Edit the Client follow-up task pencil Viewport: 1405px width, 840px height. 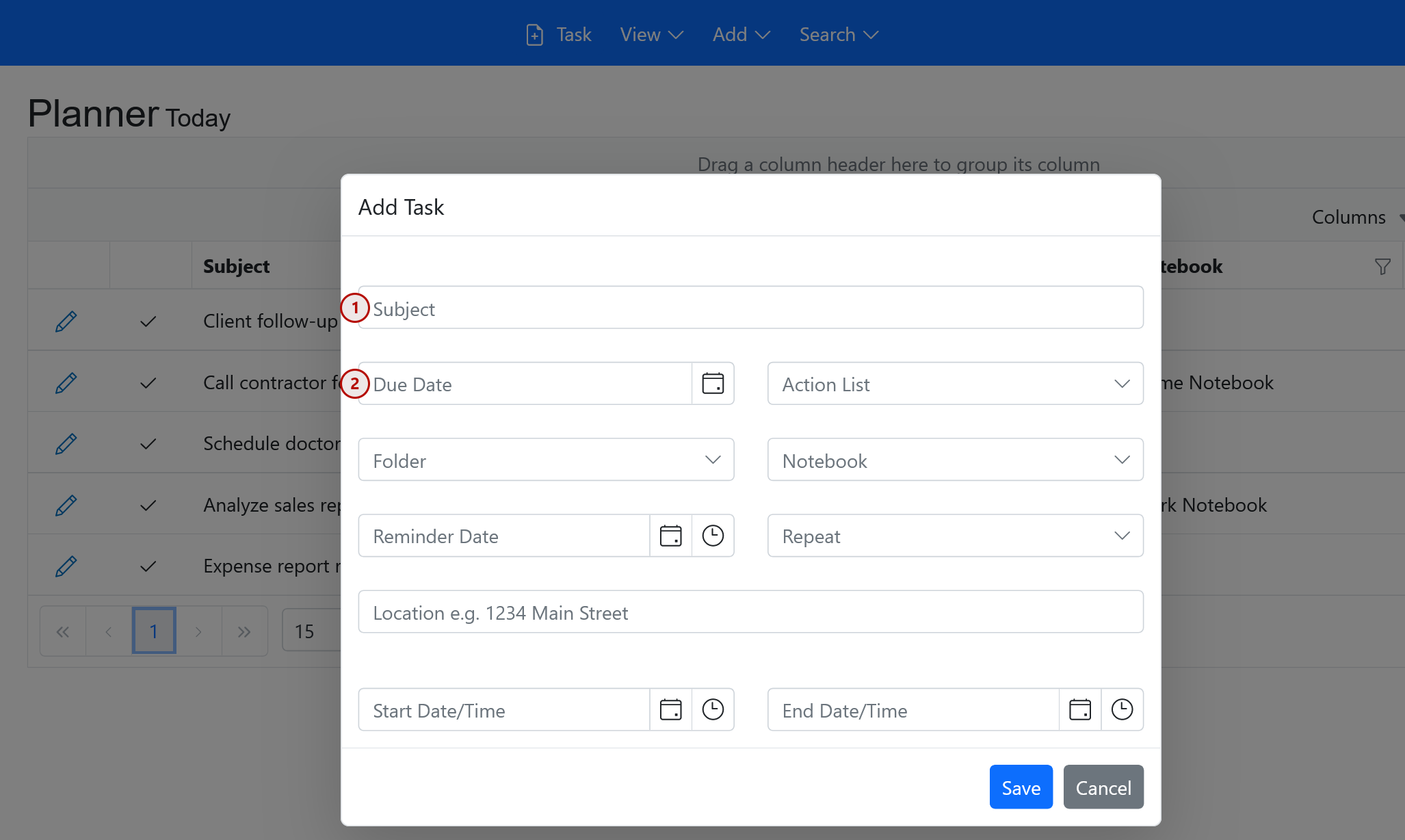(66, 321)
